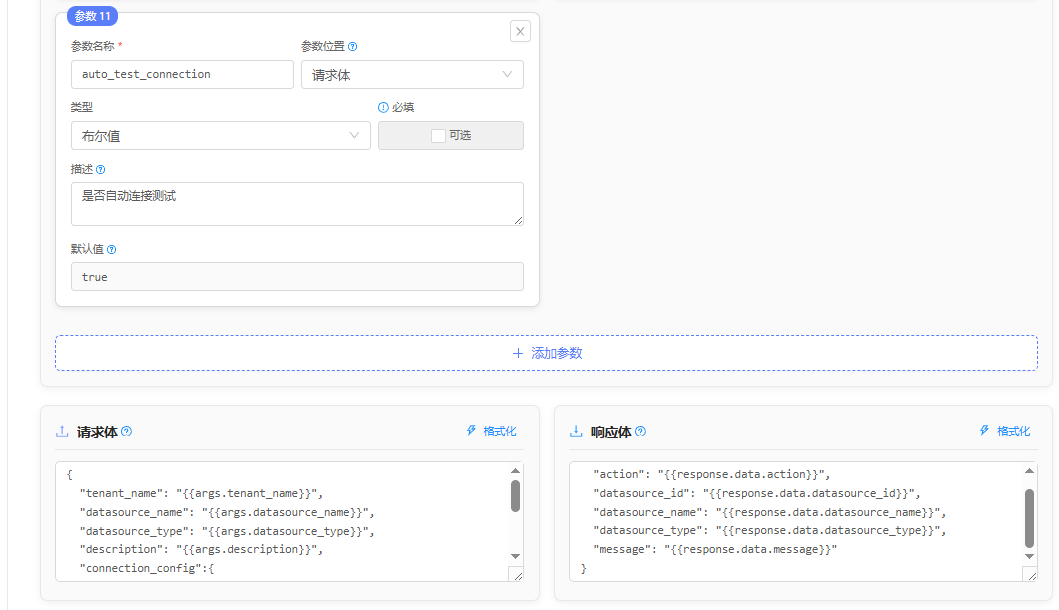
Task: Format the 请求体 with 格式化 button
Action: tap(491, 431)
